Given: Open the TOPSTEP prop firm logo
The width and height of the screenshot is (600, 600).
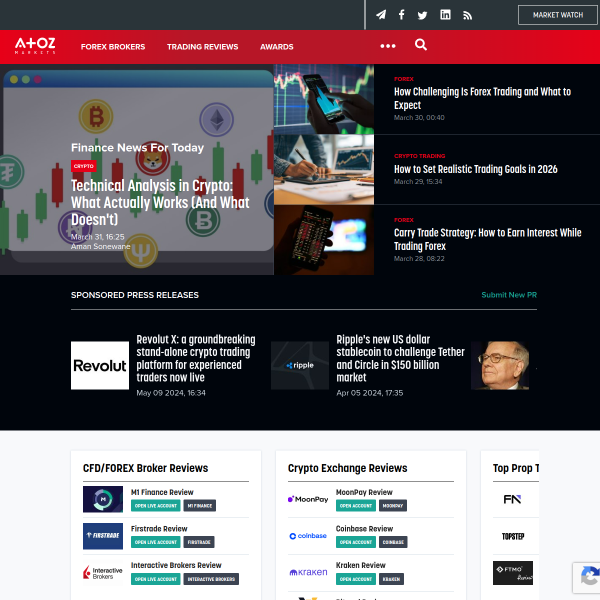Looking at the screenshot, I should [512, 536].
